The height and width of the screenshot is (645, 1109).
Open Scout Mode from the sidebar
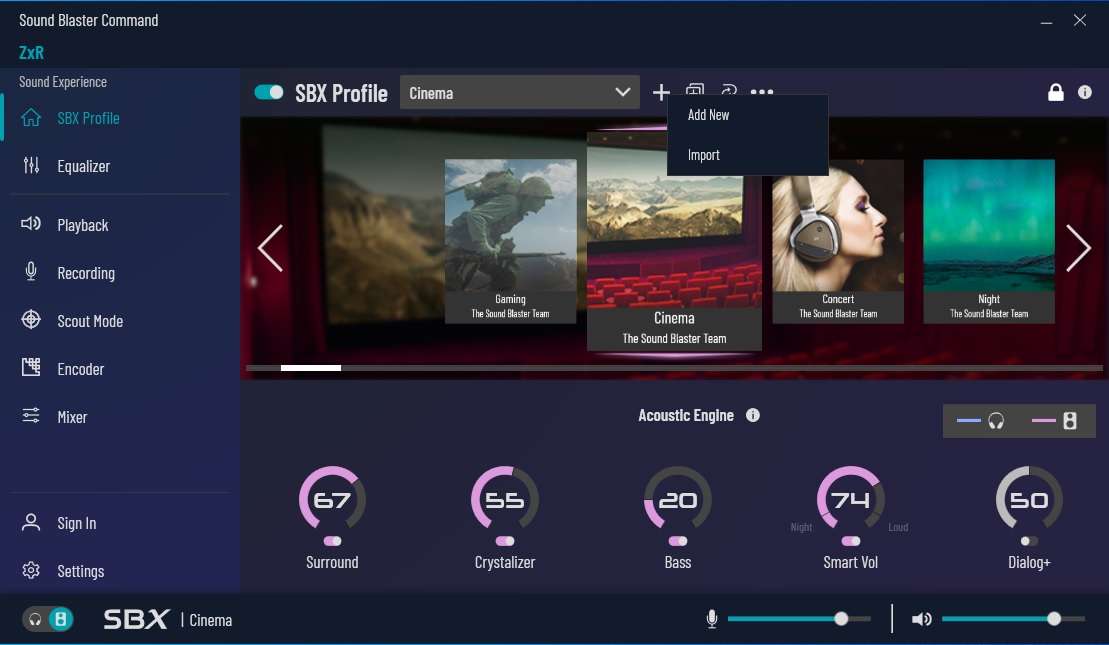tap(90, 321)
